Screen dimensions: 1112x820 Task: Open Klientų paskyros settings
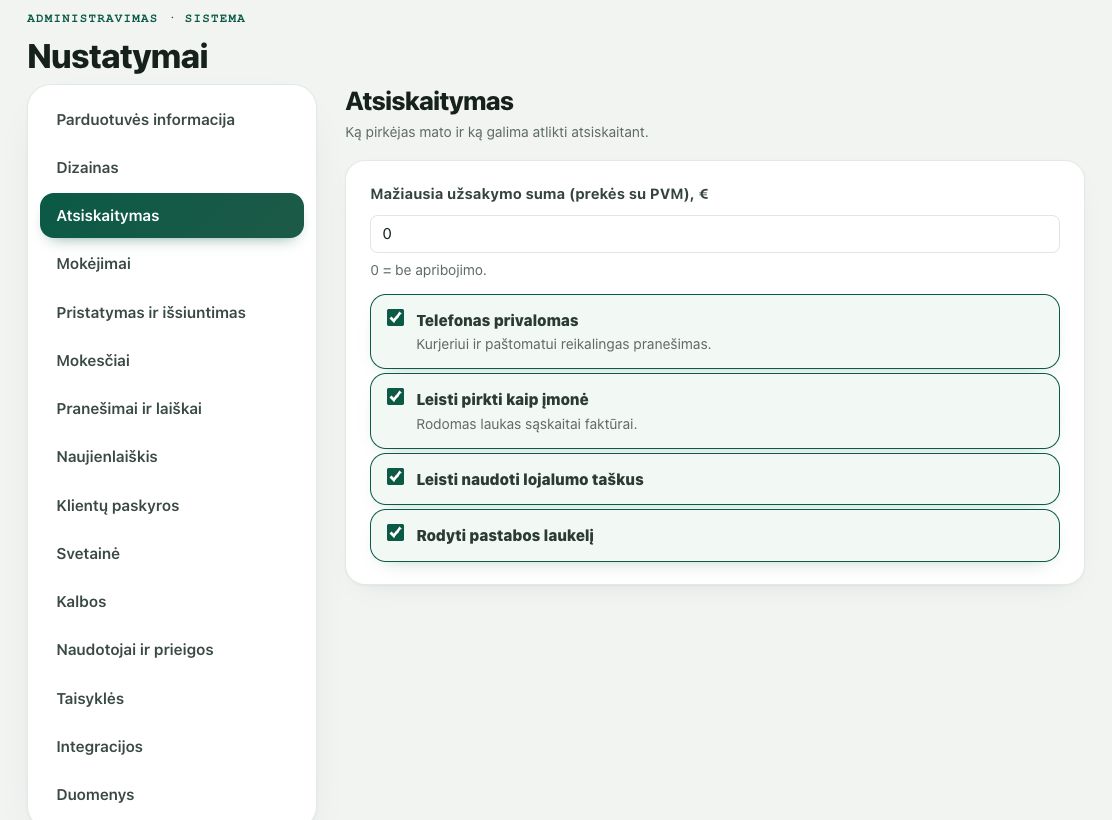point(172,505)
